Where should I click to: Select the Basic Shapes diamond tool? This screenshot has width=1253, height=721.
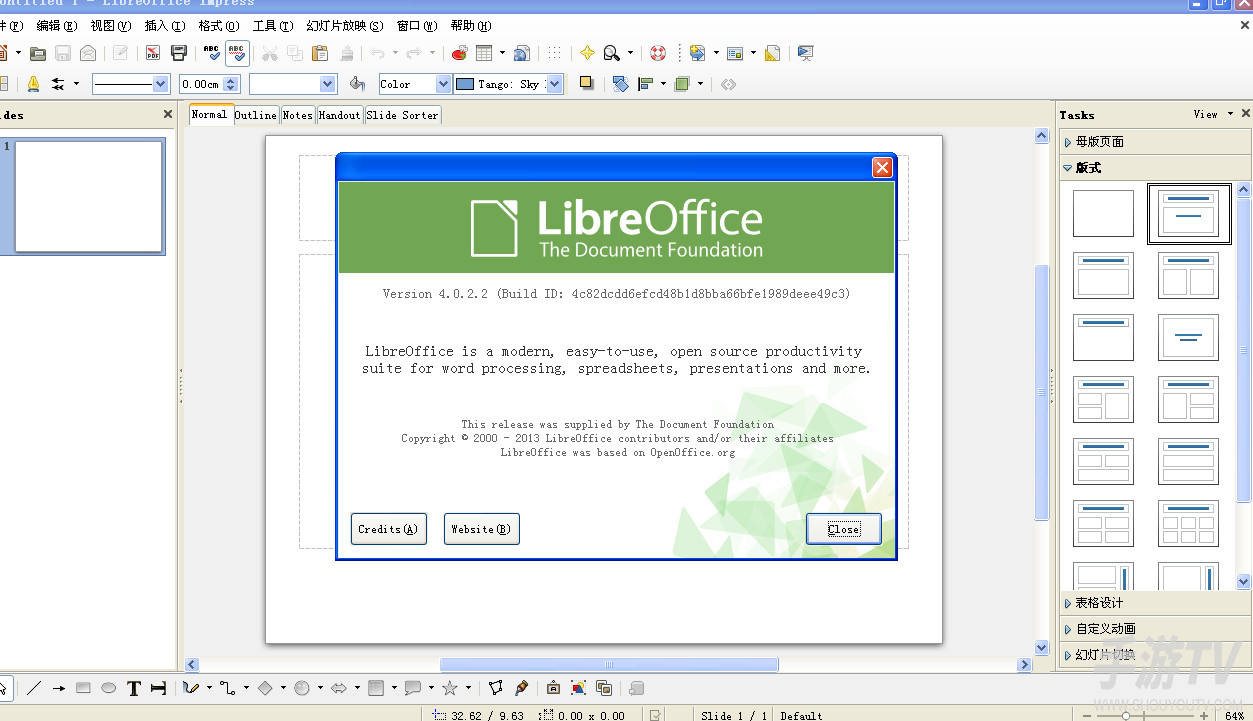click(265, 688)
